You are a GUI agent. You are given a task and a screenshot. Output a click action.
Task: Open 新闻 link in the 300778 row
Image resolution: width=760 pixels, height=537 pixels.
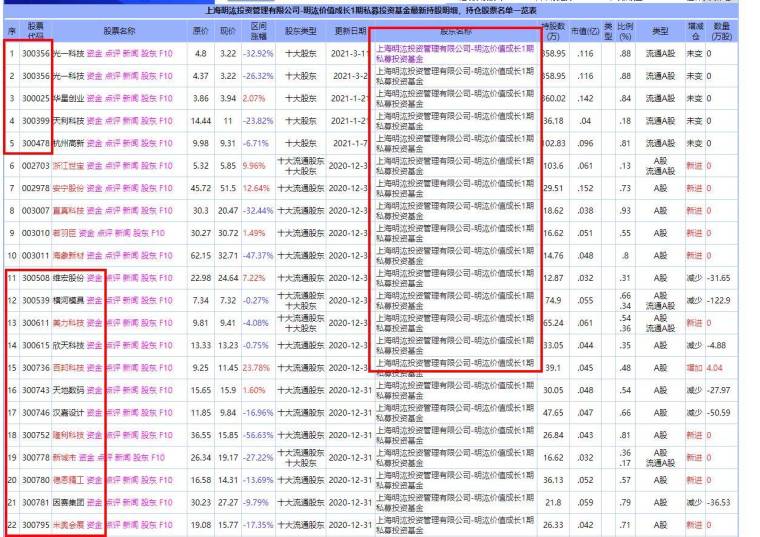(123, 458)
